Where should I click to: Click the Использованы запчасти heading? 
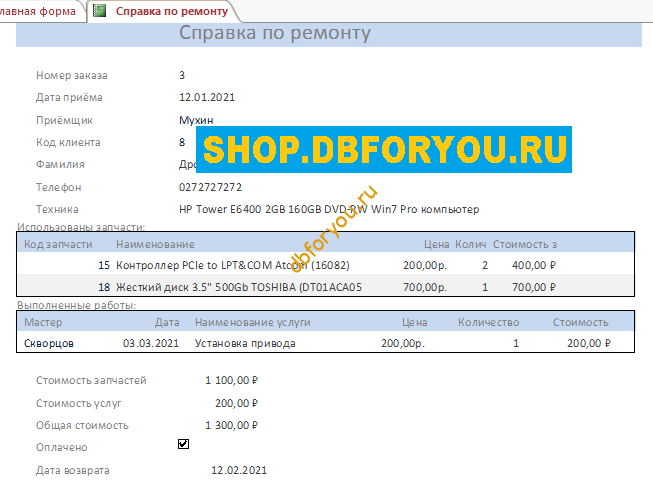[x=81, y=227]
